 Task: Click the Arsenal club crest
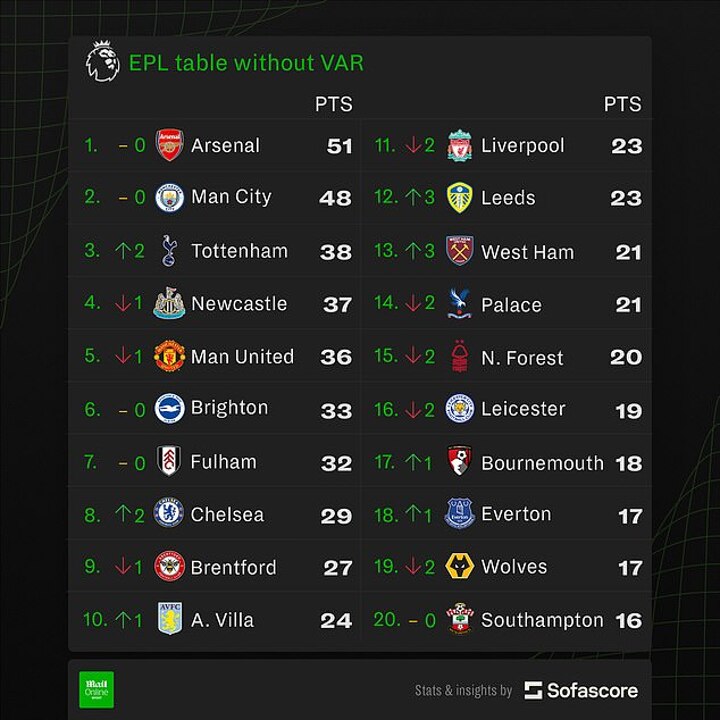[x=169, y=146]
